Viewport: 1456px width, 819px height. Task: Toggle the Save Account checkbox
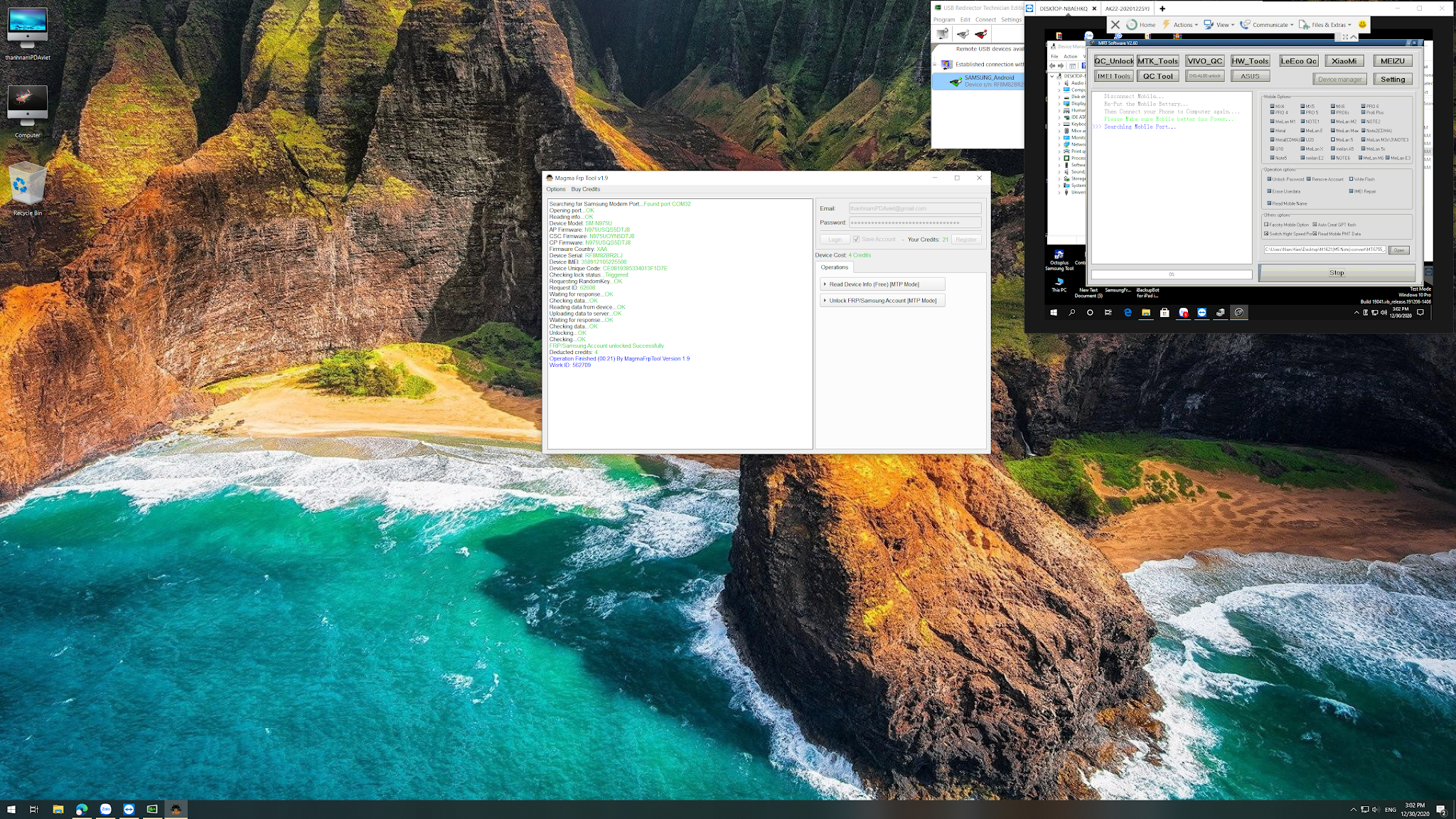click(857, 240)
